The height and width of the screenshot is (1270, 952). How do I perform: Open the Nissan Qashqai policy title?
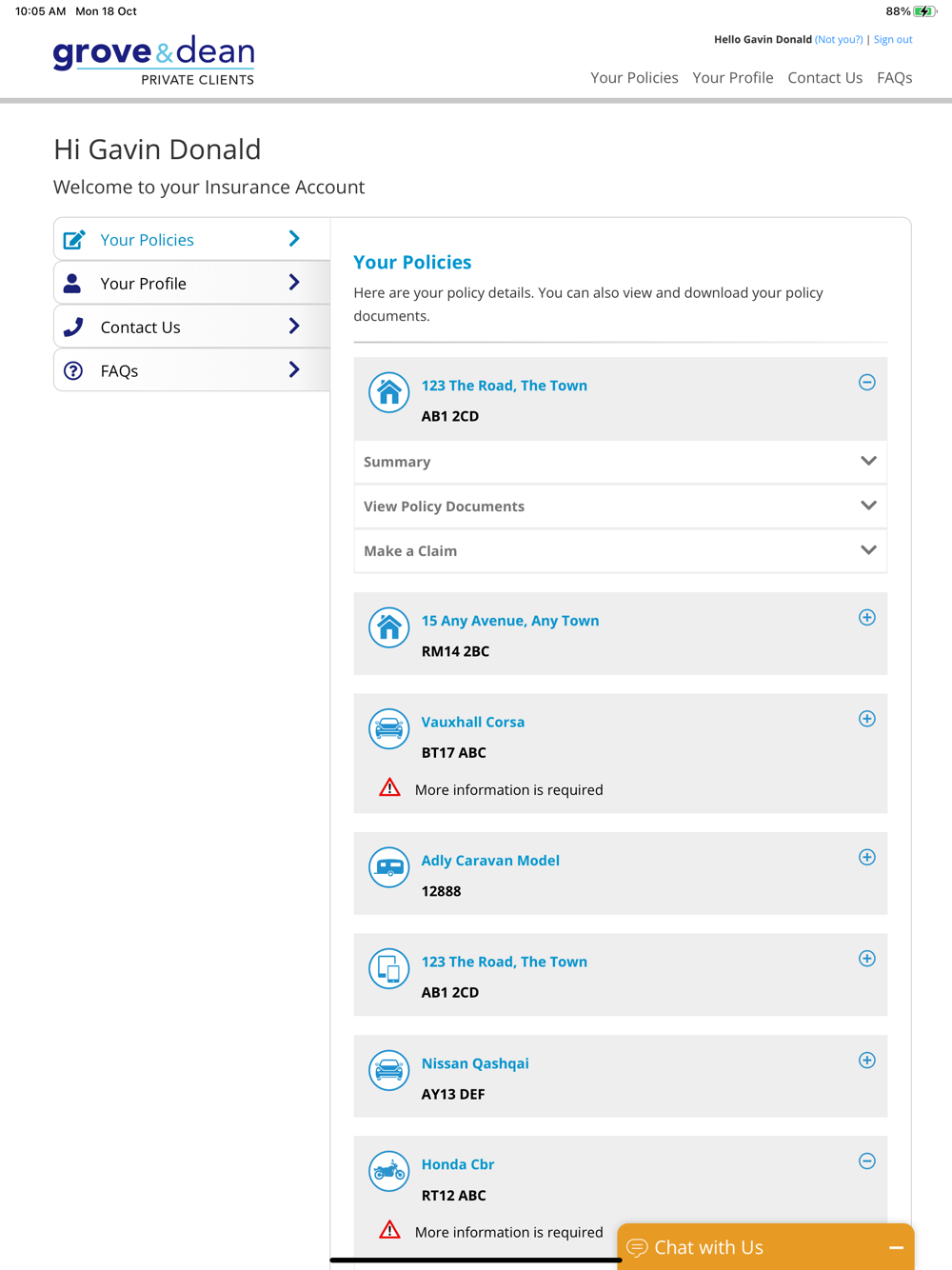[475, 1063]
